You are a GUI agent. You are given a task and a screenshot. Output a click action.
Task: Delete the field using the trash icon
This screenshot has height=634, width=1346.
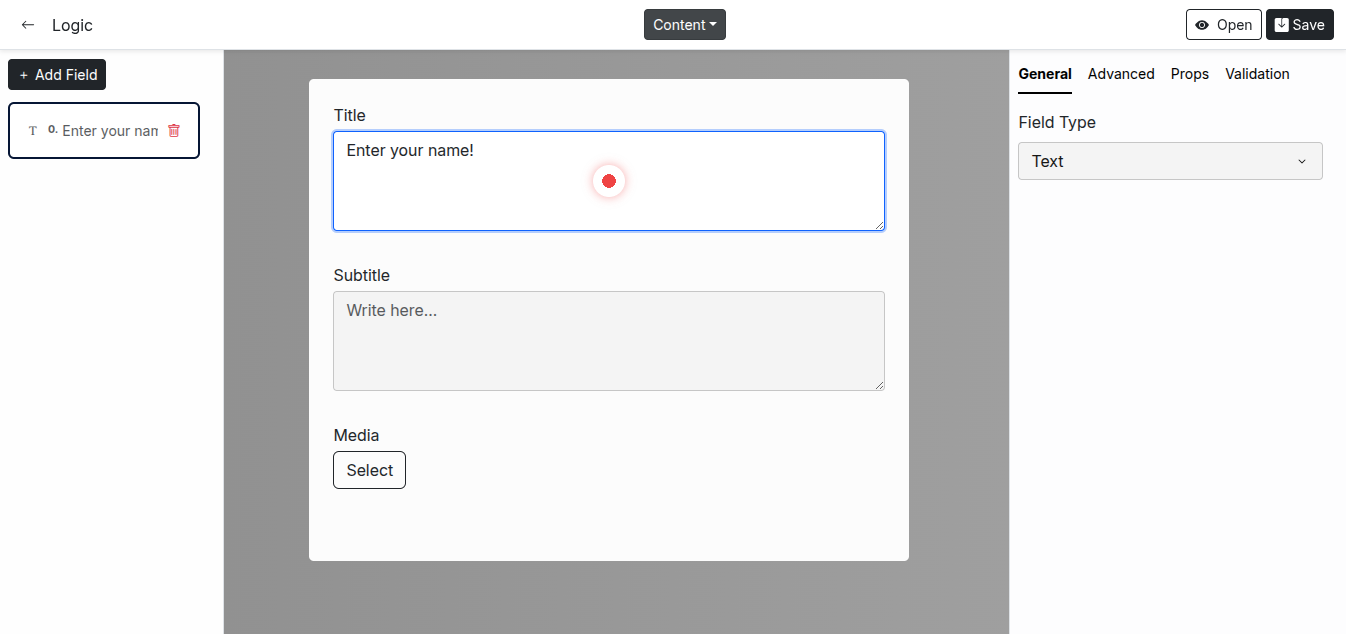(174, 131)
